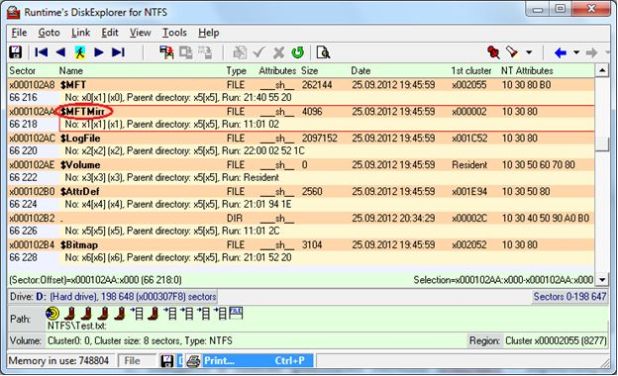Click the Resident first-cluster value
The width and height of the screenshot is (618, 376).
(469, 165)
